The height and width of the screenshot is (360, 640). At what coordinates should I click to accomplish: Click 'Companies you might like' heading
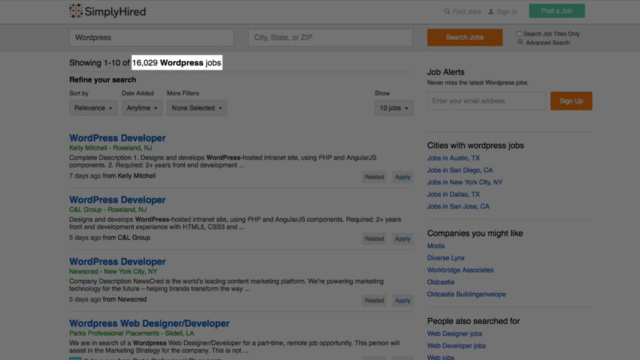click(x=475, y=233)
